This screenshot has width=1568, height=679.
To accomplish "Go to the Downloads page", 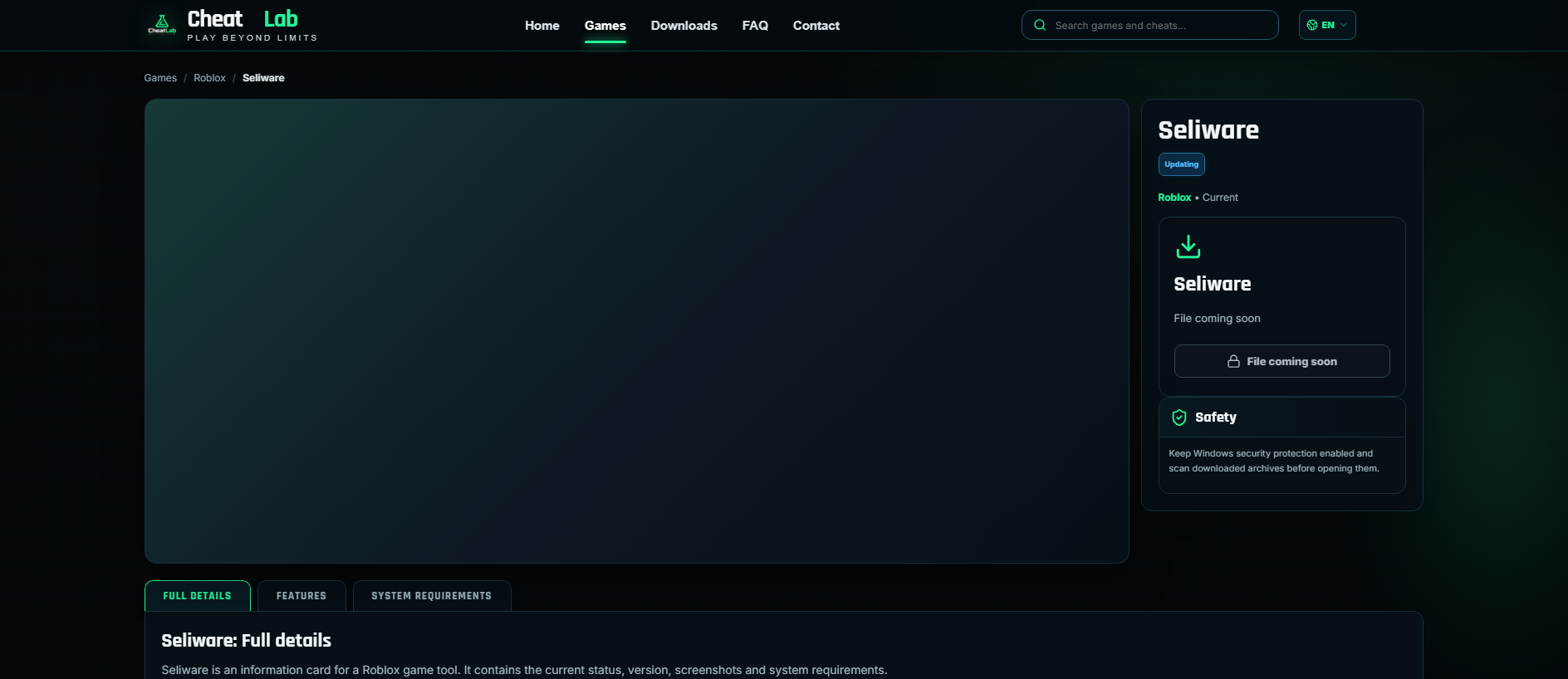I will pyautogui.click(x=684, y=26).
